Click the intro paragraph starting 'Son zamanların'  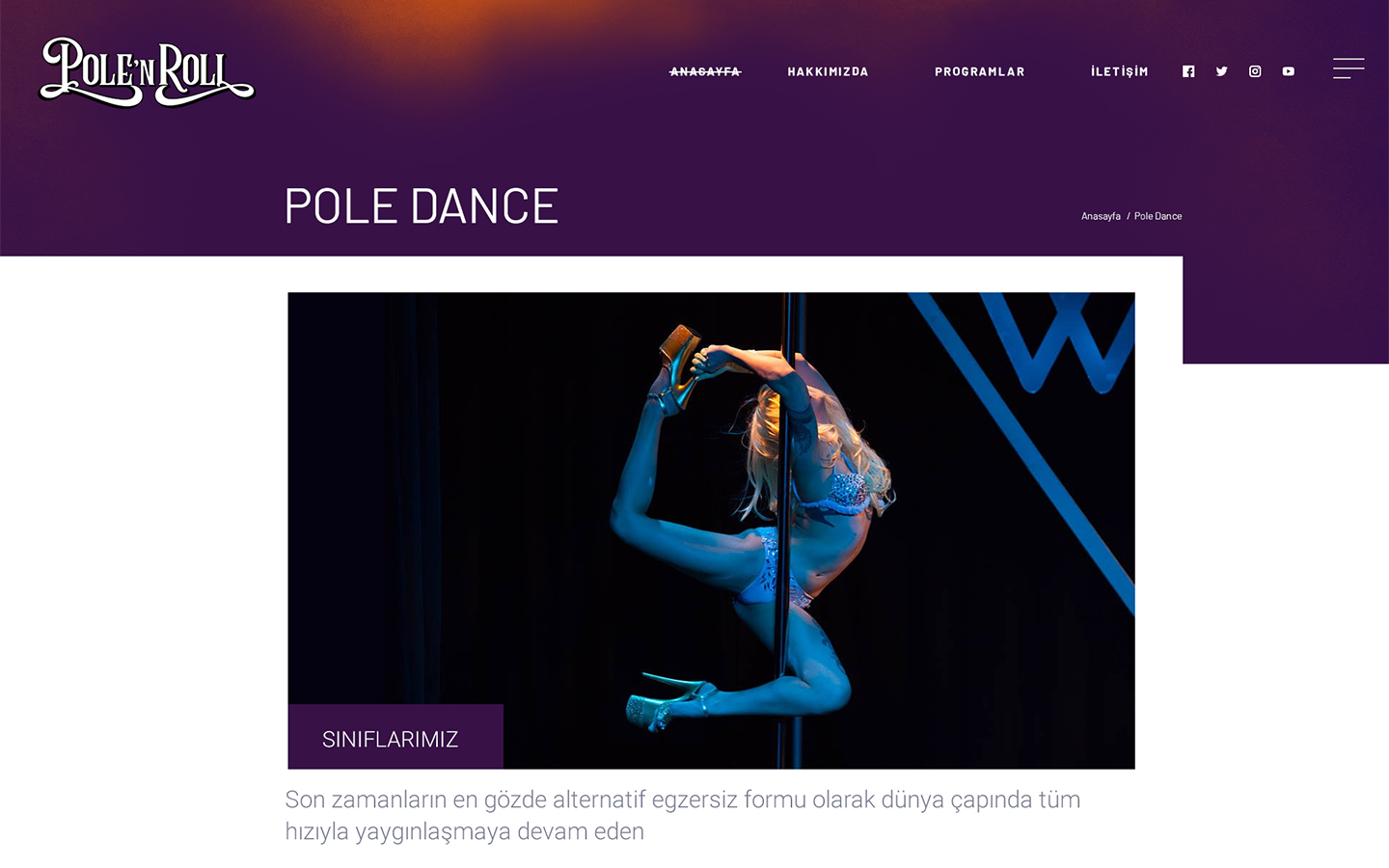683,815
